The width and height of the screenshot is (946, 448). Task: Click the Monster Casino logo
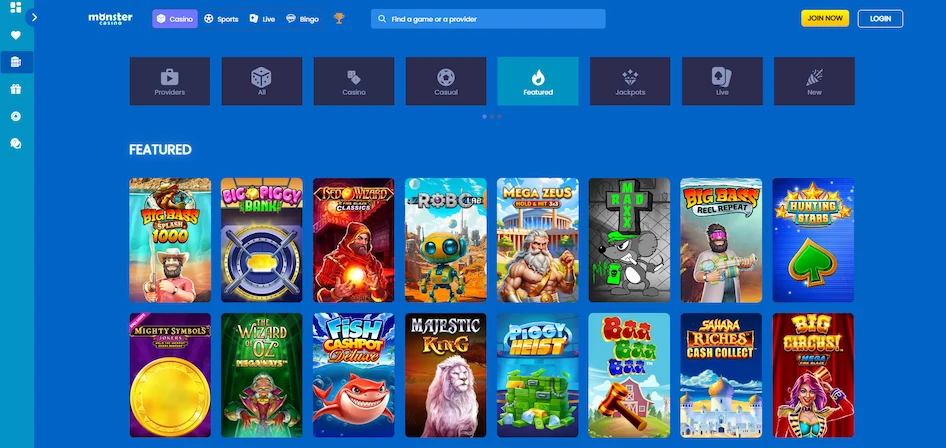click(x=110, y=19)
